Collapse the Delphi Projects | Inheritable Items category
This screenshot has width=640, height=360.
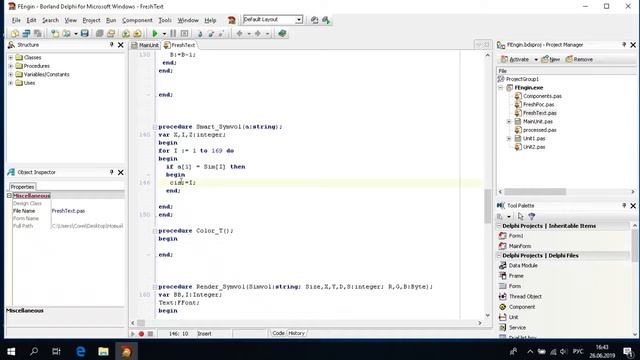click(x=499, y=226)
